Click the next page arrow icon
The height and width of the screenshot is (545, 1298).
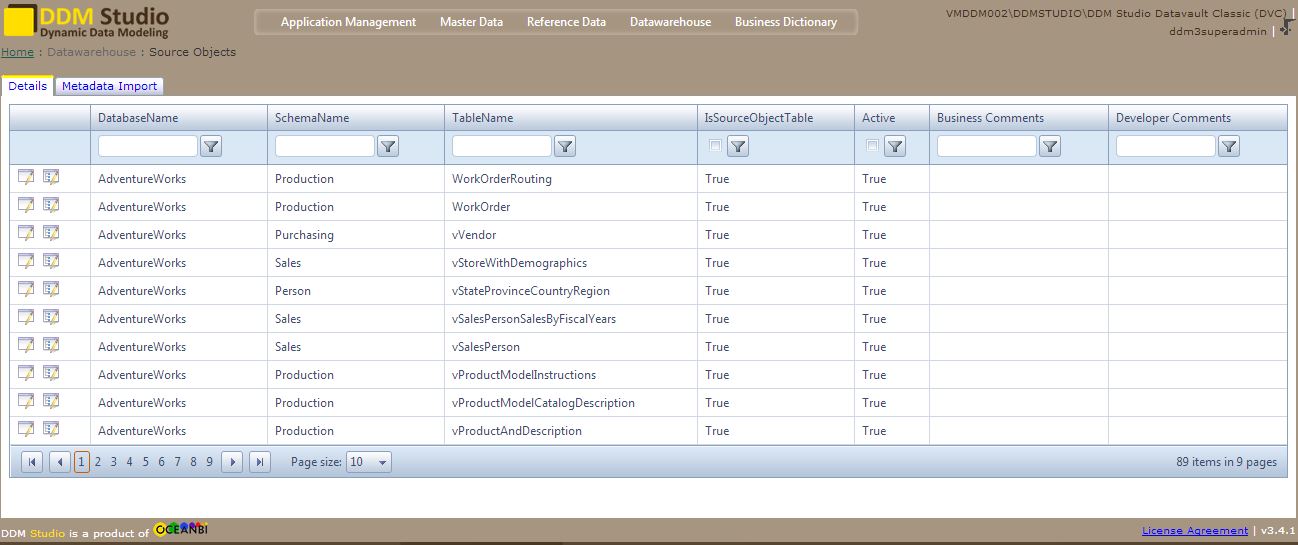[x=232, y=462]
